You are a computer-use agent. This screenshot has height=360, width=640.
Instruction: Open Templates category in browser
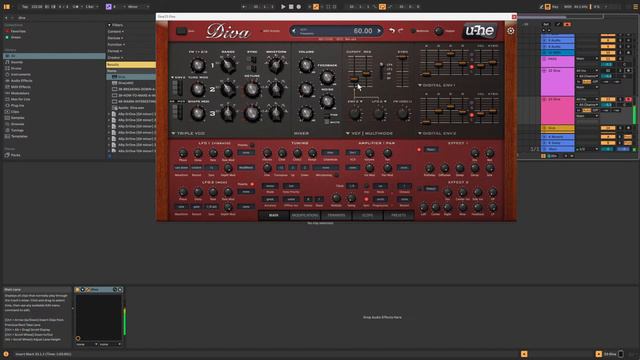click(19, 136)
